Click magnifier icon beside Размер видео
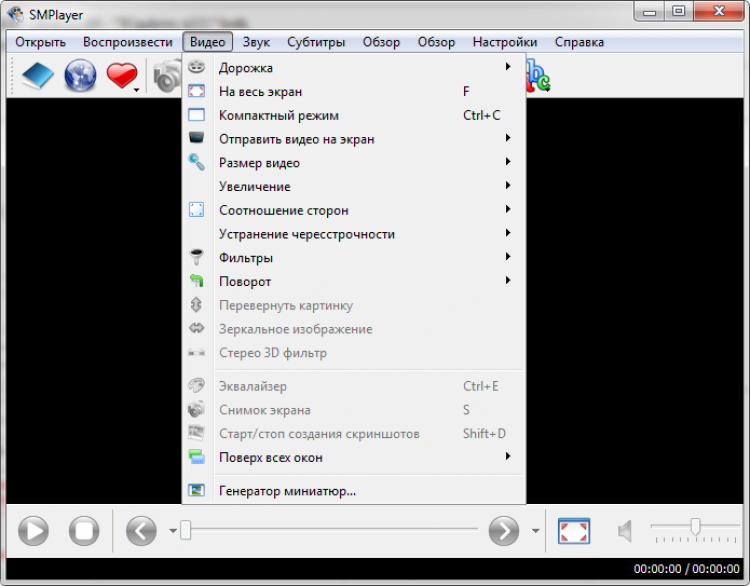This screenshot has height=586, width=750. pos(196,162)
